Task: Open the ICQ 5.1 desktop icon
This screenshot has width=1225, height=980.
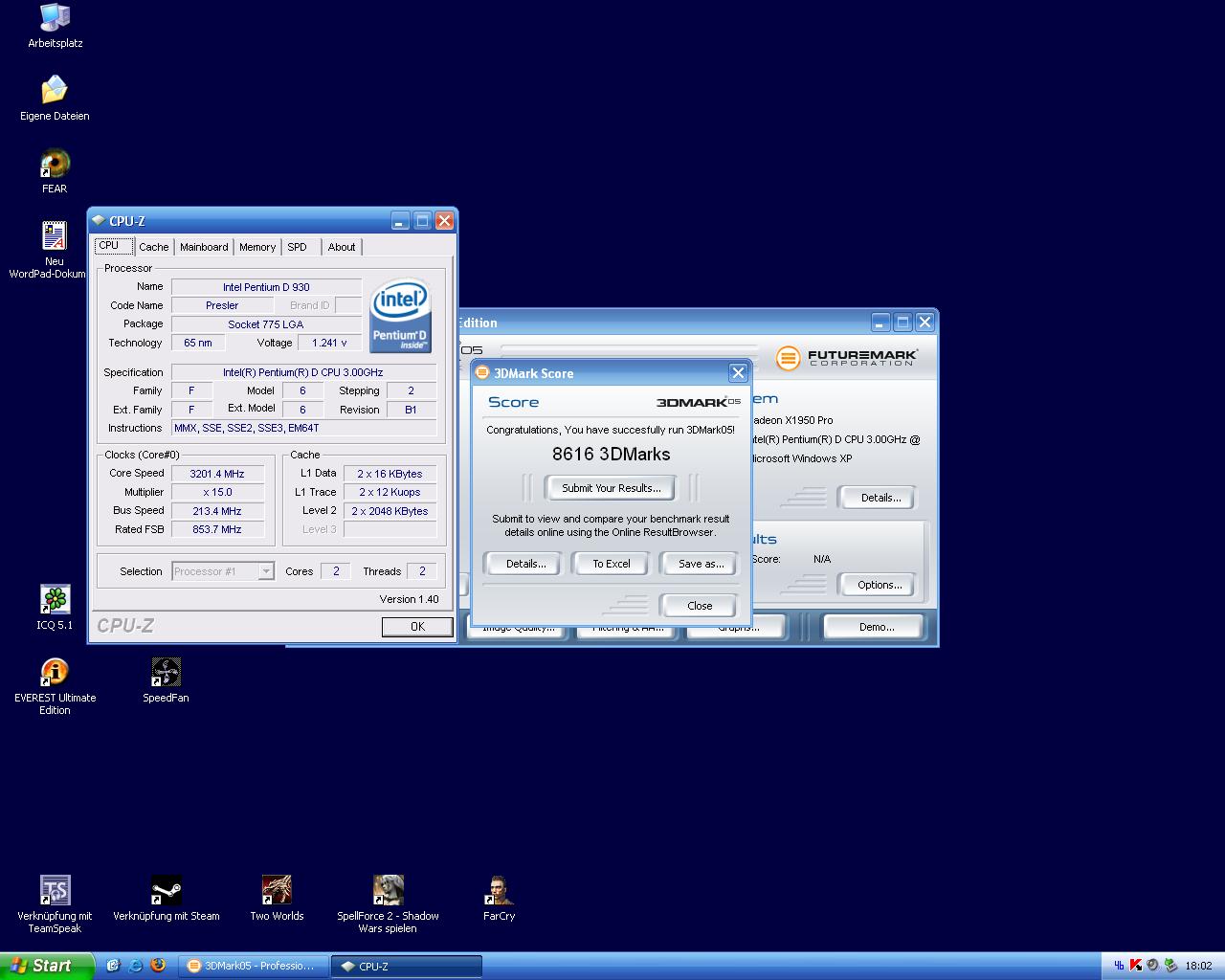Action: tap(55, 601)
